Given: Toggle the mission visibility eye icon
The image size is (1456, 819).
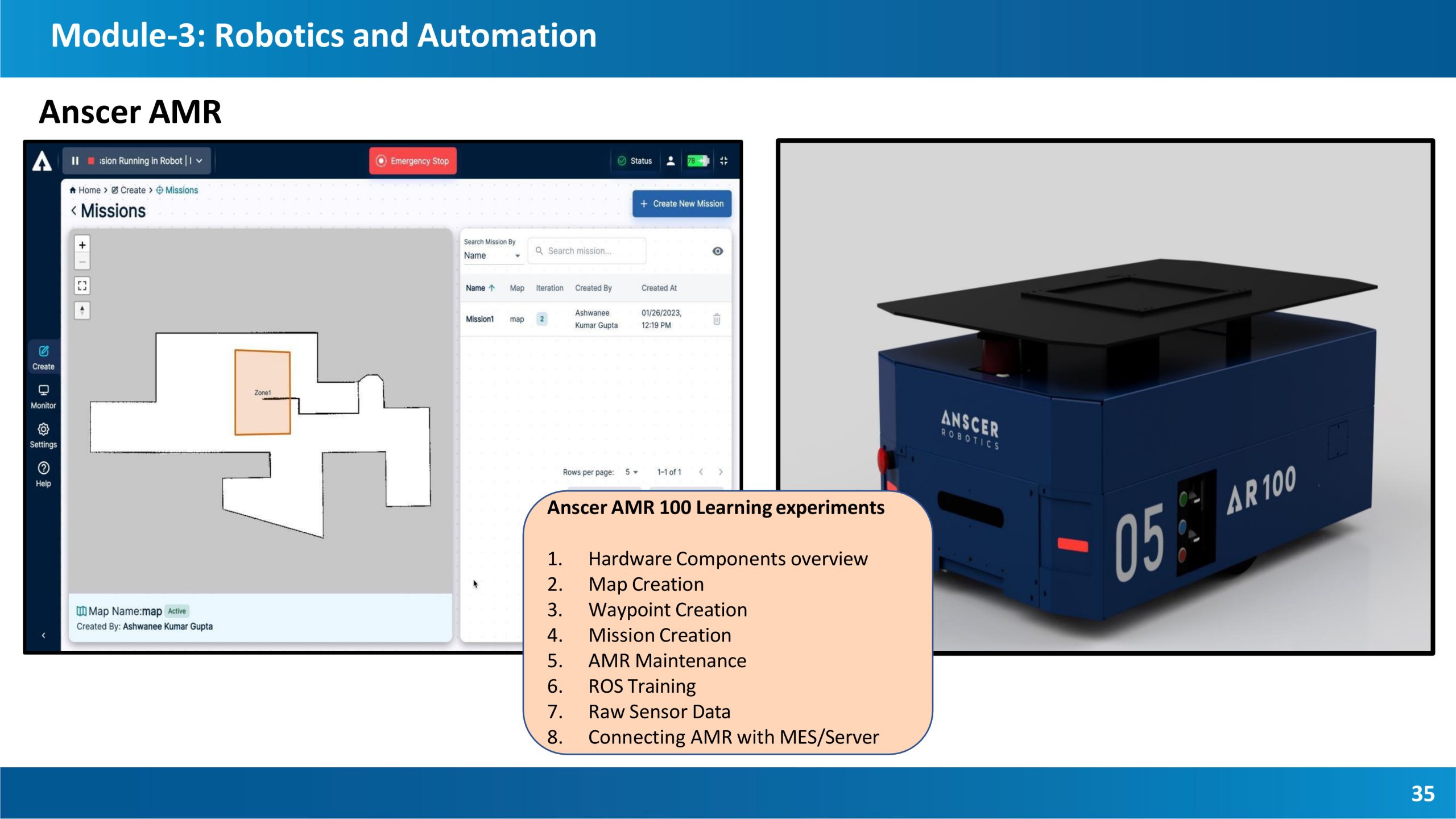Looking at the screenshot, I should tap(718, 251).
